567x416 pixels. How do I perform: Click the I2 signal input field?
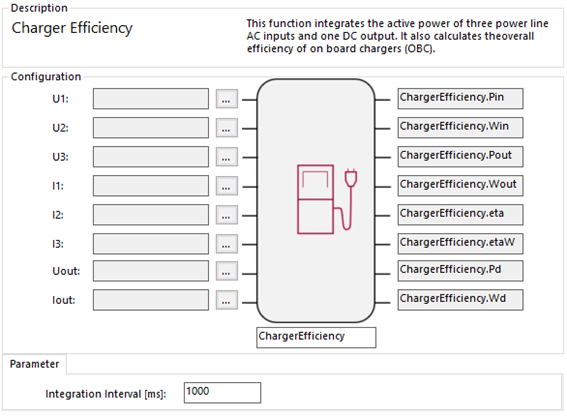pyautogui.click(x=151, y=215)
